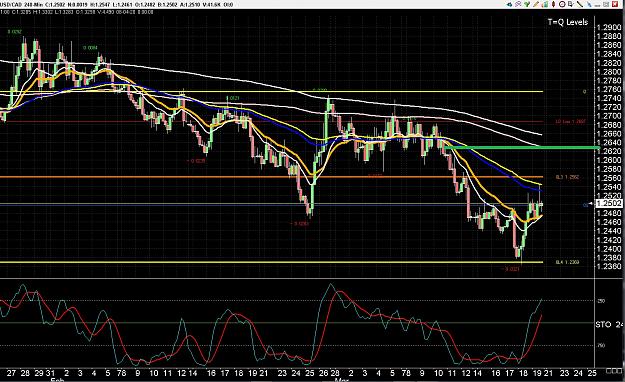Image resolution: width=625 pixels, height=382 pixels.
Task: Click the date label 27 on time axis
Action: (11, 373)
